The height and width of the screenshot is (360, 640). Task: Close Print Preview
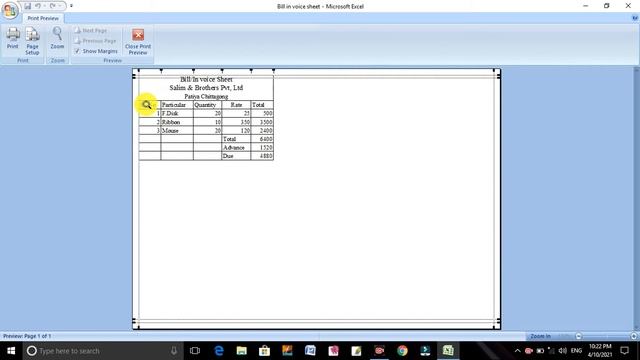[x=138, y=42]
